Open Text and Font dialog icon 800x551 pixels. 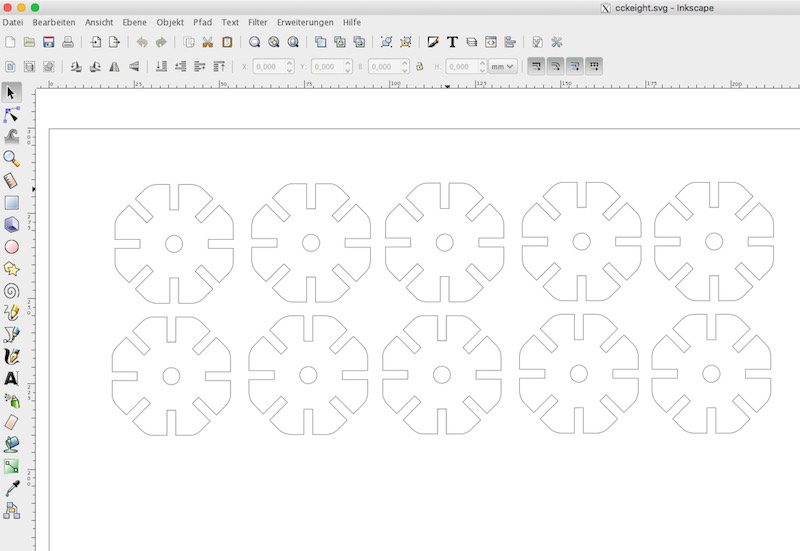tap(452, 42)
